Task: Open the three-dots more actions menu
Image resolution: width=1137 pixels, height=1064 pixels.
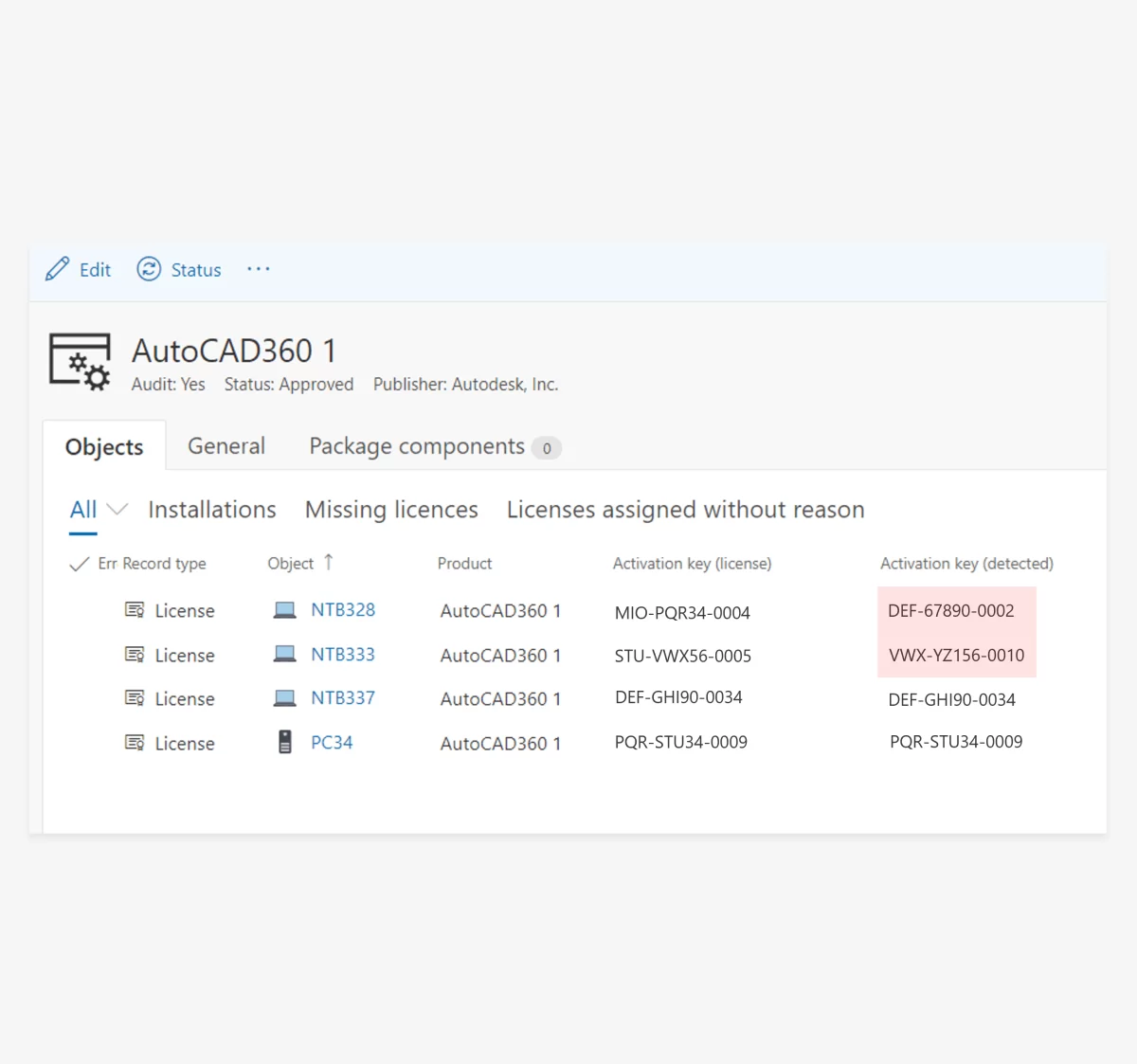Action: point(259,269)
